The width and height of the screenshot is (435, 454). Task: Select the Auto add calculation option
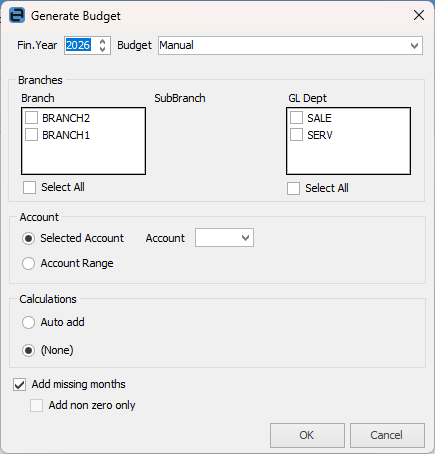[x=28, y=322]
